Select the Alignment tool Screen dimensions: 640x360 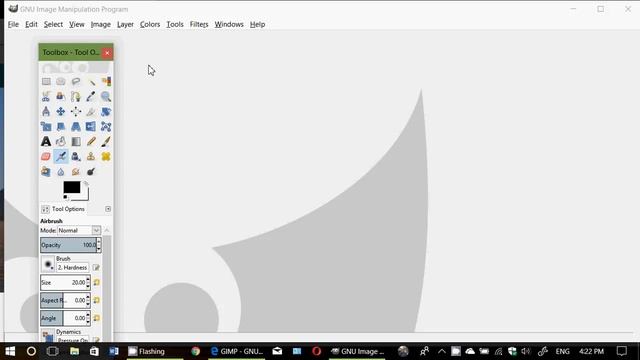pyautogui.click(x=76, y=111)
